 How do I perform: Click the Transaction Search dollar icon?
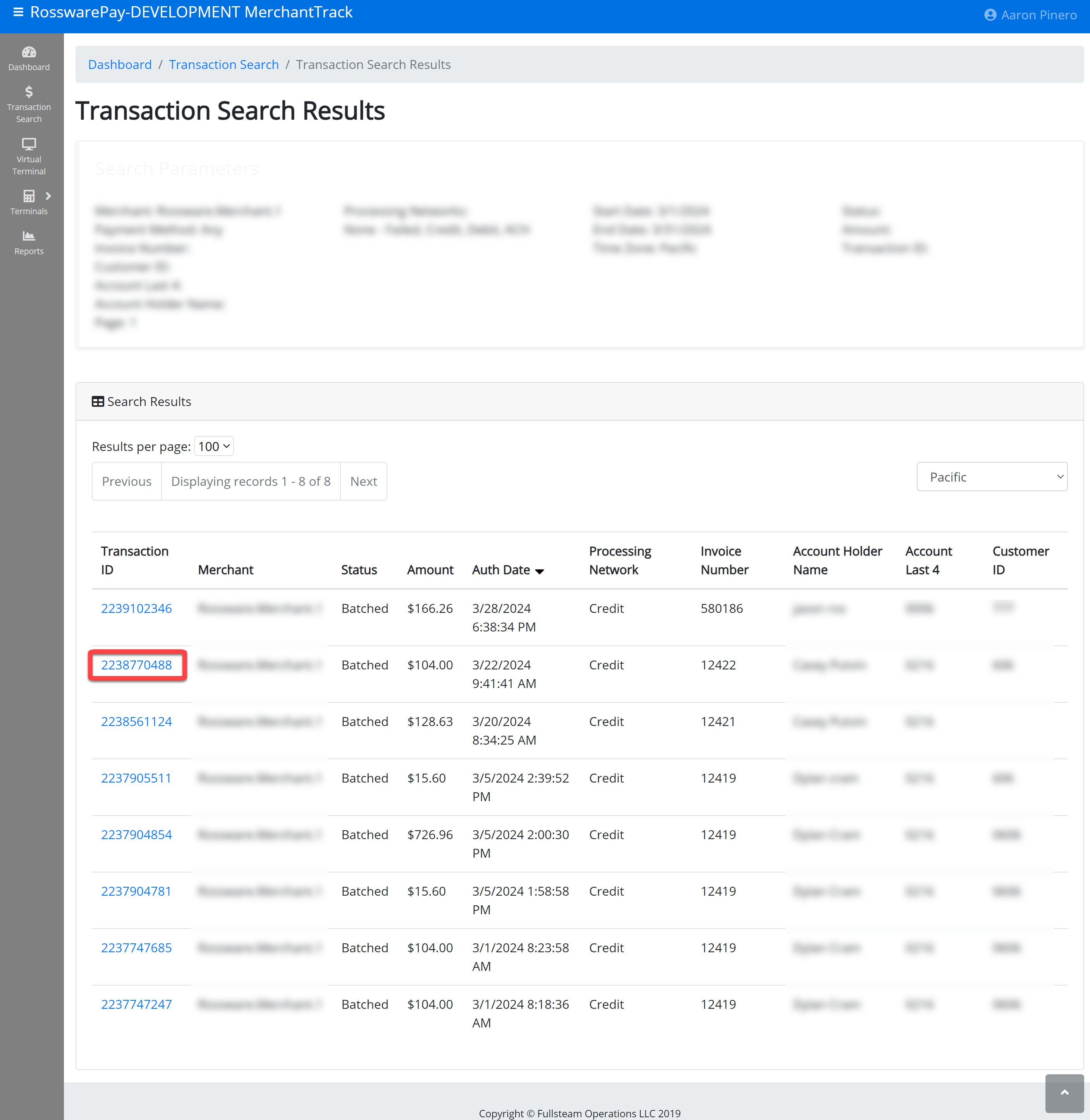pos(29,91)
